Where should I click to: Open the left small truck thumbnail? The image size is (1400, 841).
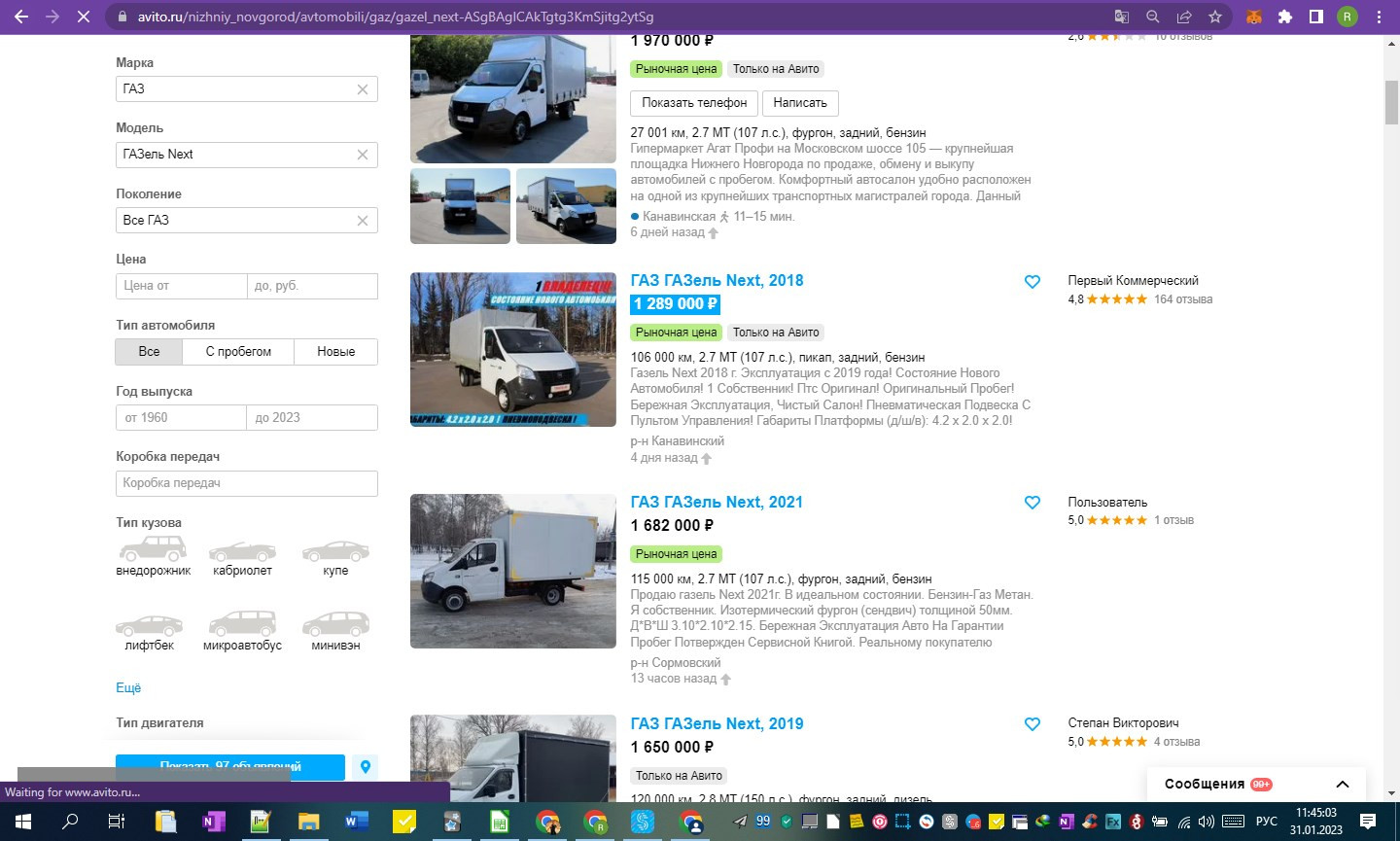pos(460,206)
